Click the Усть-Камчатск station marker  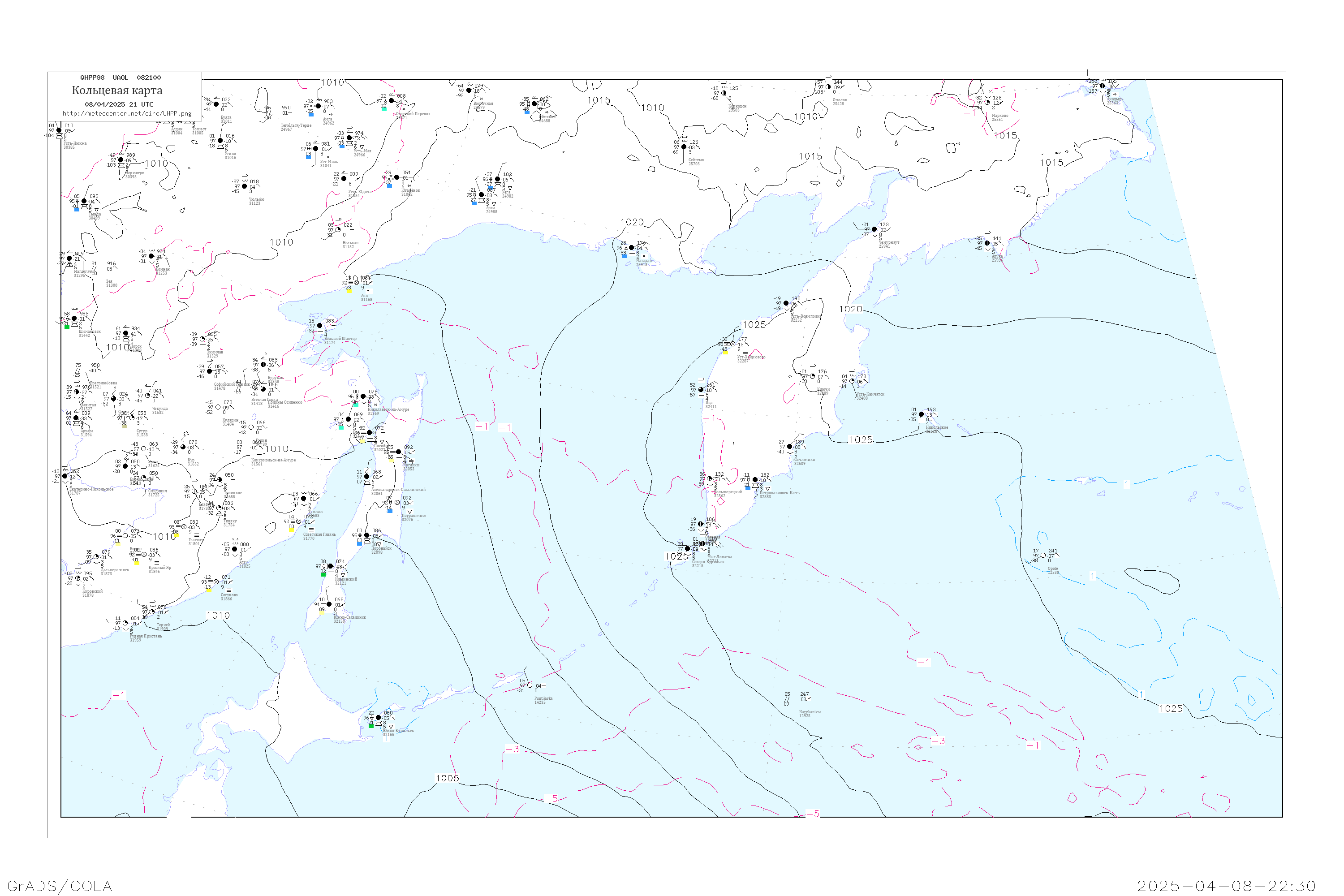[852, 381]
